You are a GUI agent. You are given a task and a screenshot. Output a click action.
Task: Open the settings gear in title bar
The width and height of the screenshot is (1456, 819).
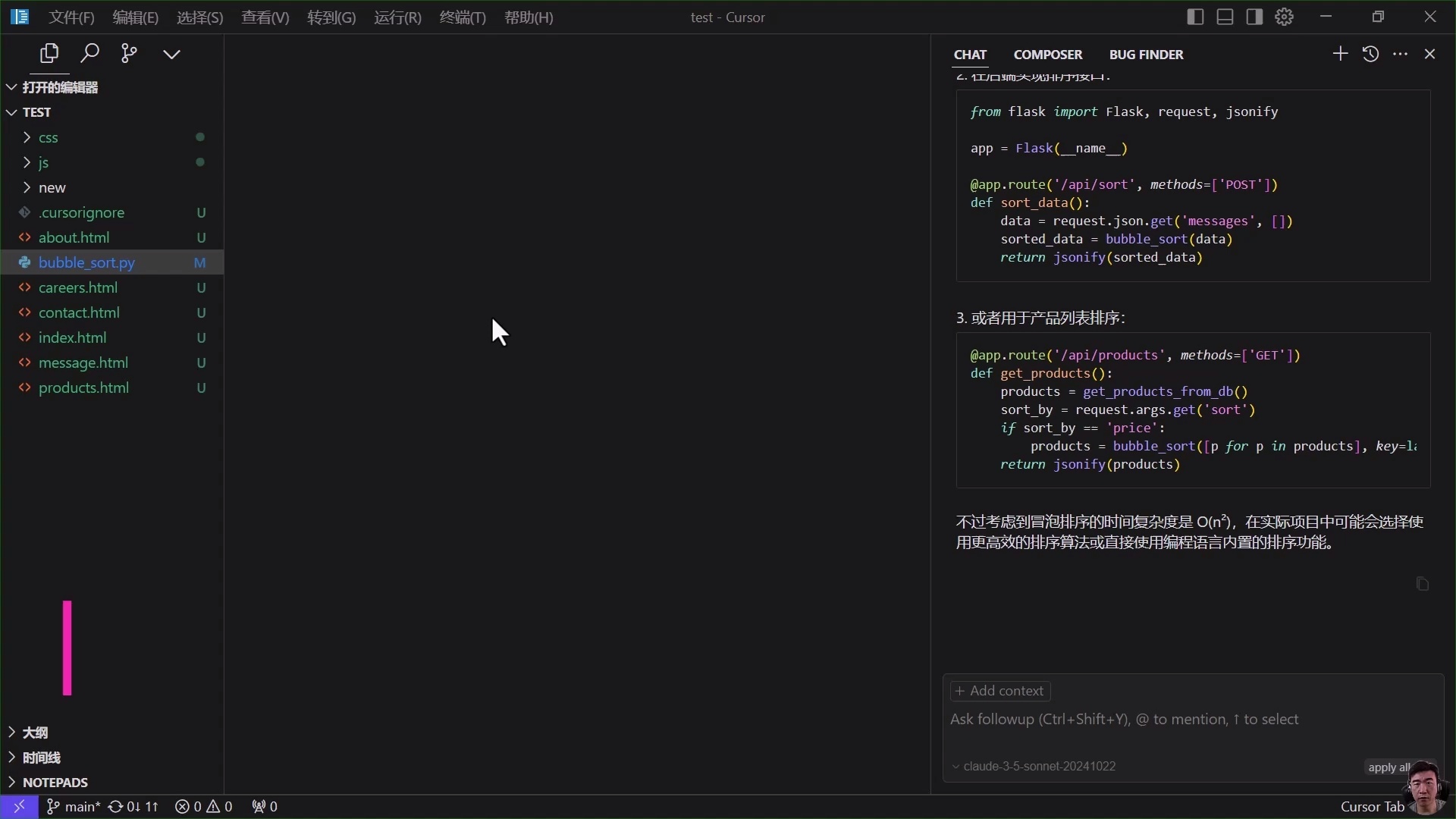click(1283, 17)
